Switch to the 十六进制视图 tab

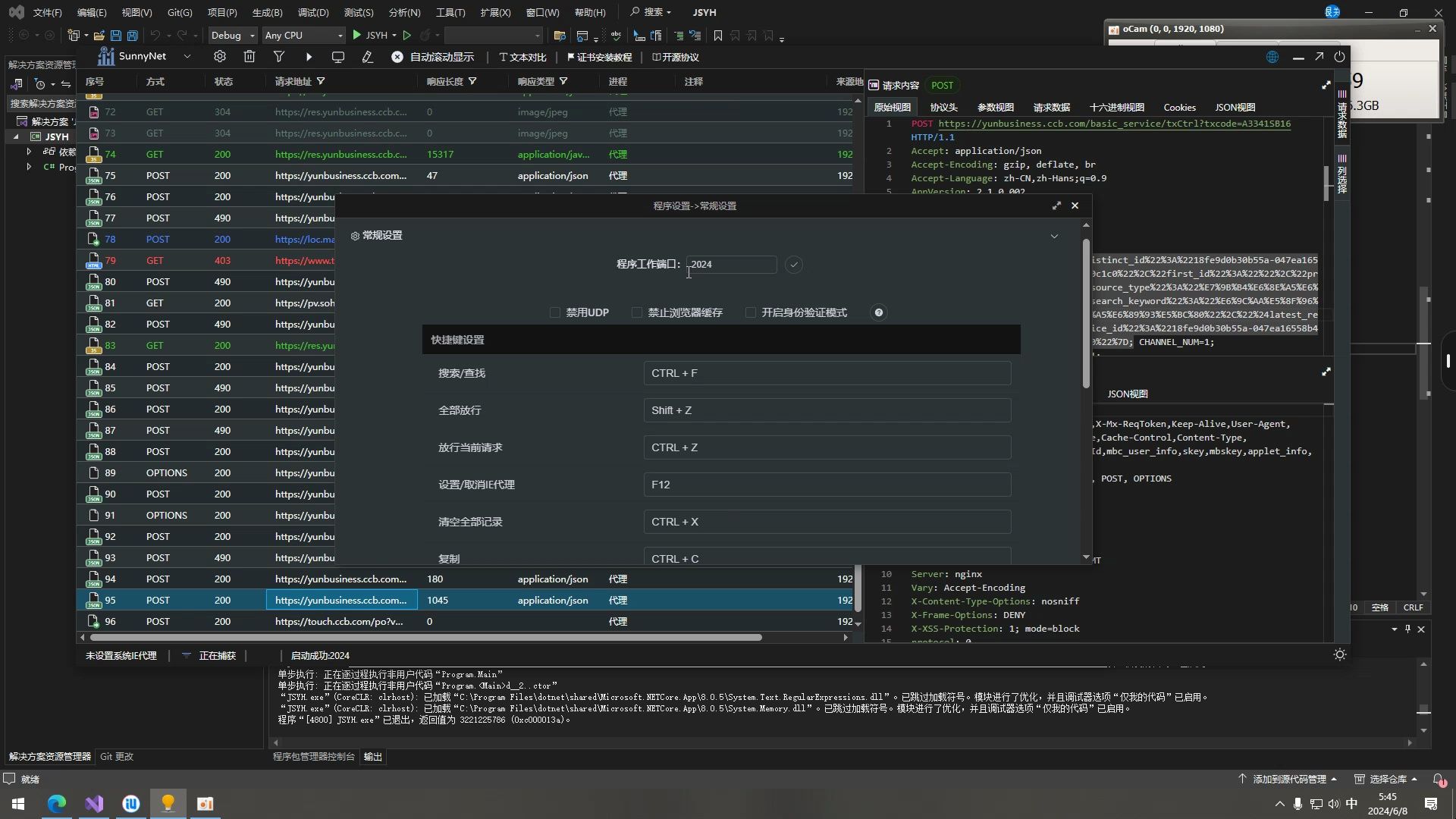coord(1117,107)
